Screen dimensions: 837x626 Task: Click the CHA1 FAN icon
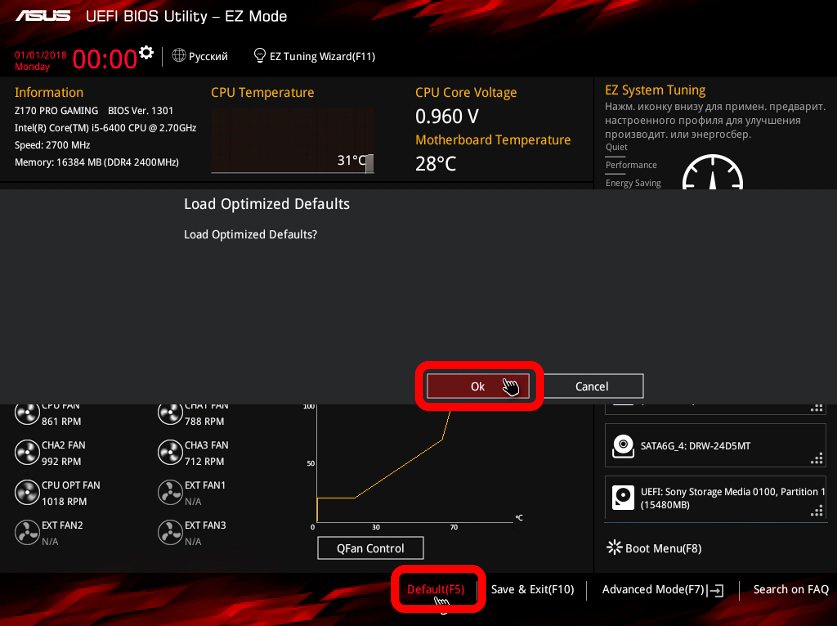pyautogui.click(x=170, y=413)
